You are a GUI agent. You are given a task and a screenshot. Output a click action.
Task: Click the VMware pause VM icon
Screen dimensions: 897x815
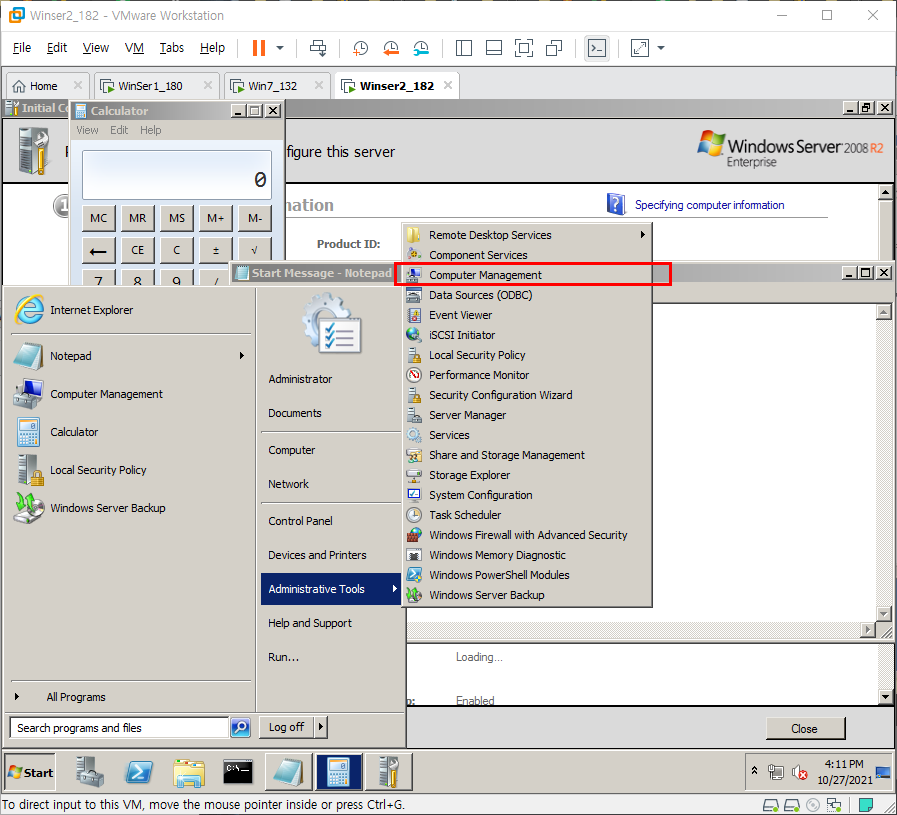click(259, 48)
